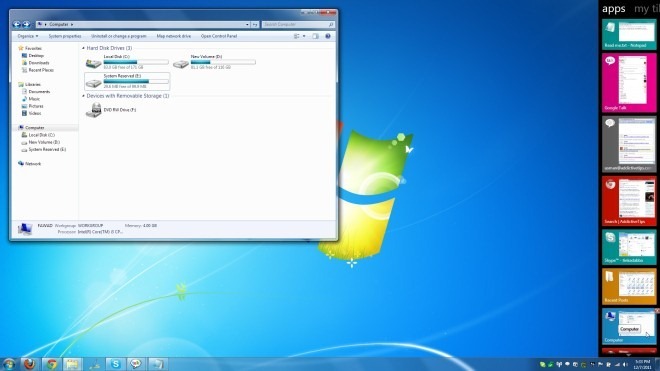This screenshot has width=660, height=371.
Task: Select the Local Disk (C:) drive icon
Action: (93, 63)
